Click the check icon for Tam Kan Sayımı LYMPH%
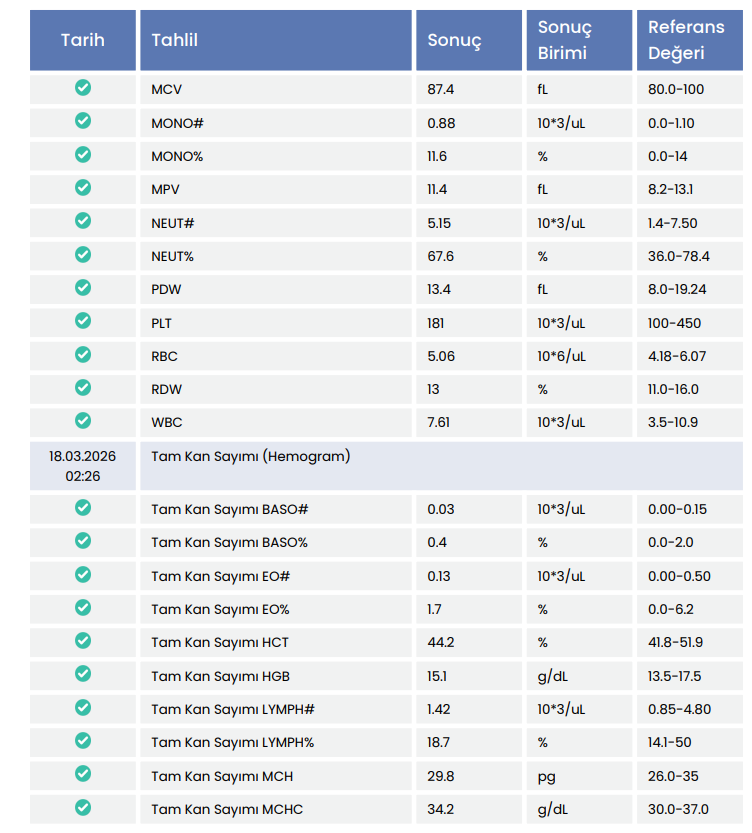The image size is (752, 833). (83, 741)
